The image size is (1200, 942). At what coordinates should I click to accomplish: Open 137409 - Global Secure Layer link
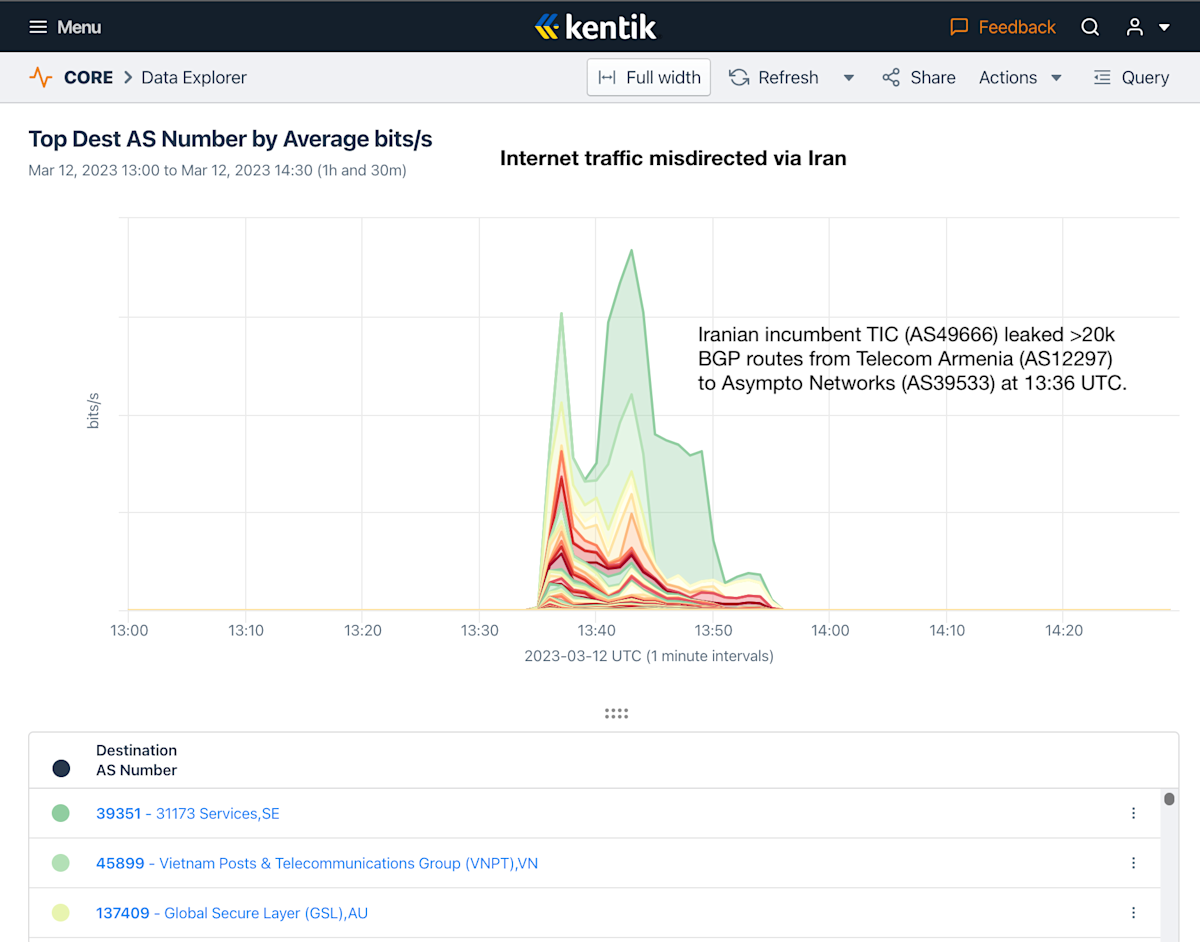pyautogui.click(x=232, y=913)
